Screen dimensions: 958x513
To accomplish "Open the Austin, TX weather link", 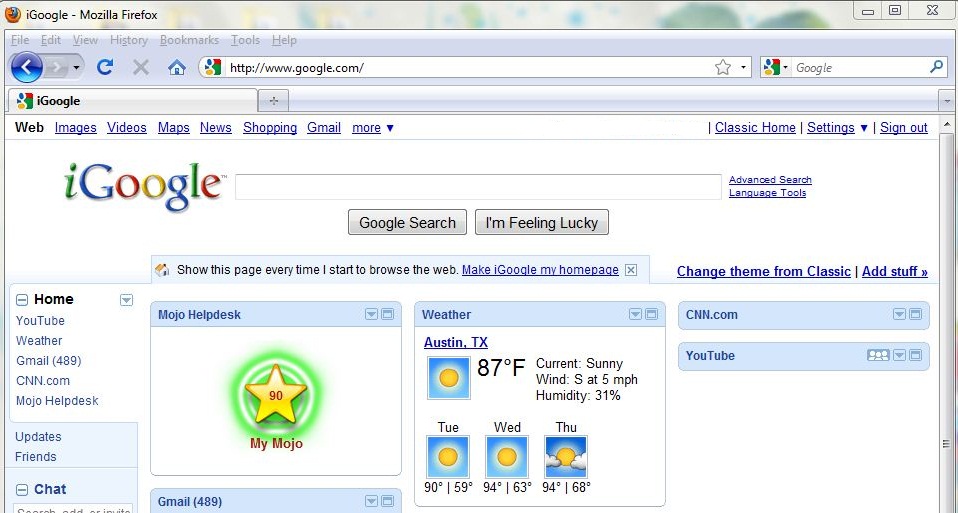I will (x=456, y=343).
